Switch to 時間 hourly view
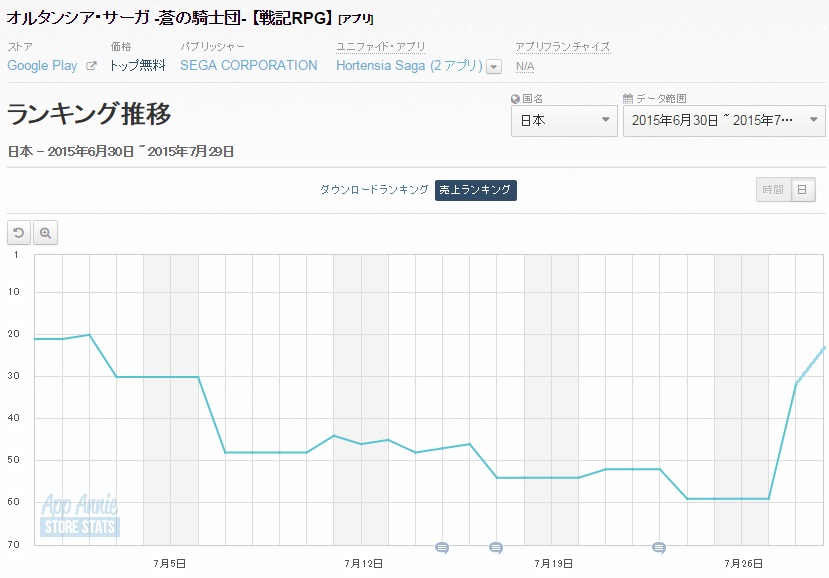This screenshot has width=829, height=578. (x=773, y=190)
